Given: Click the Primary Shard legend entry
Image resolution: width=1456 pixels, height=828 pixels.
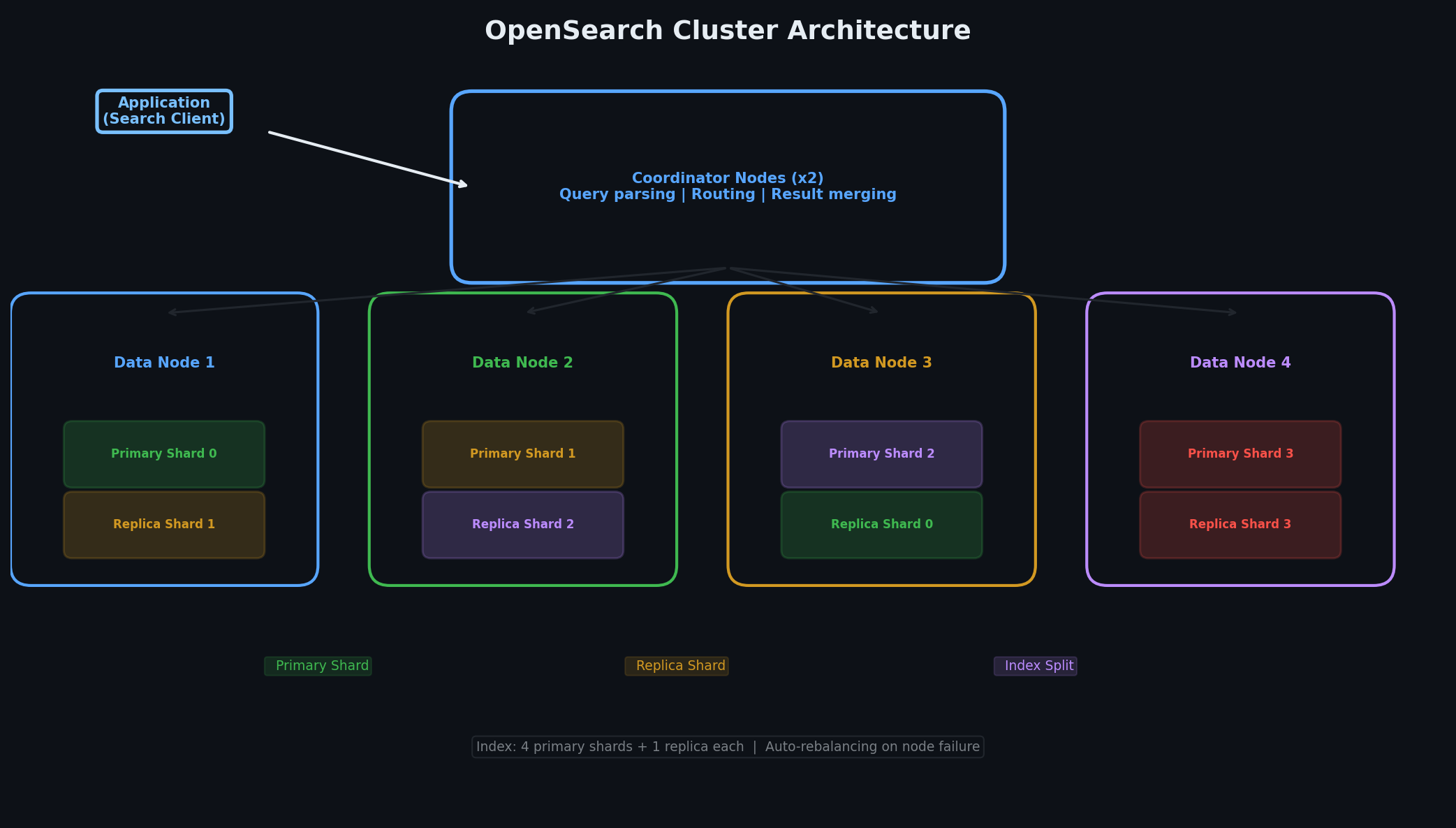Looking at the screenshot, I should click(318, 666).
